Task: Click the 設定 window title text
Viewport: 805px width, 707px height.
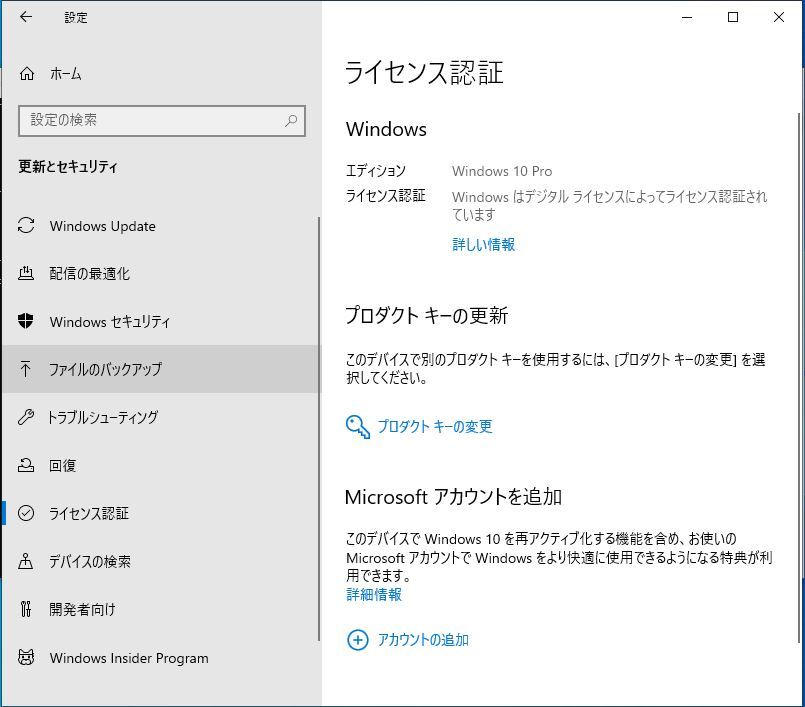Action: [76, 17]
